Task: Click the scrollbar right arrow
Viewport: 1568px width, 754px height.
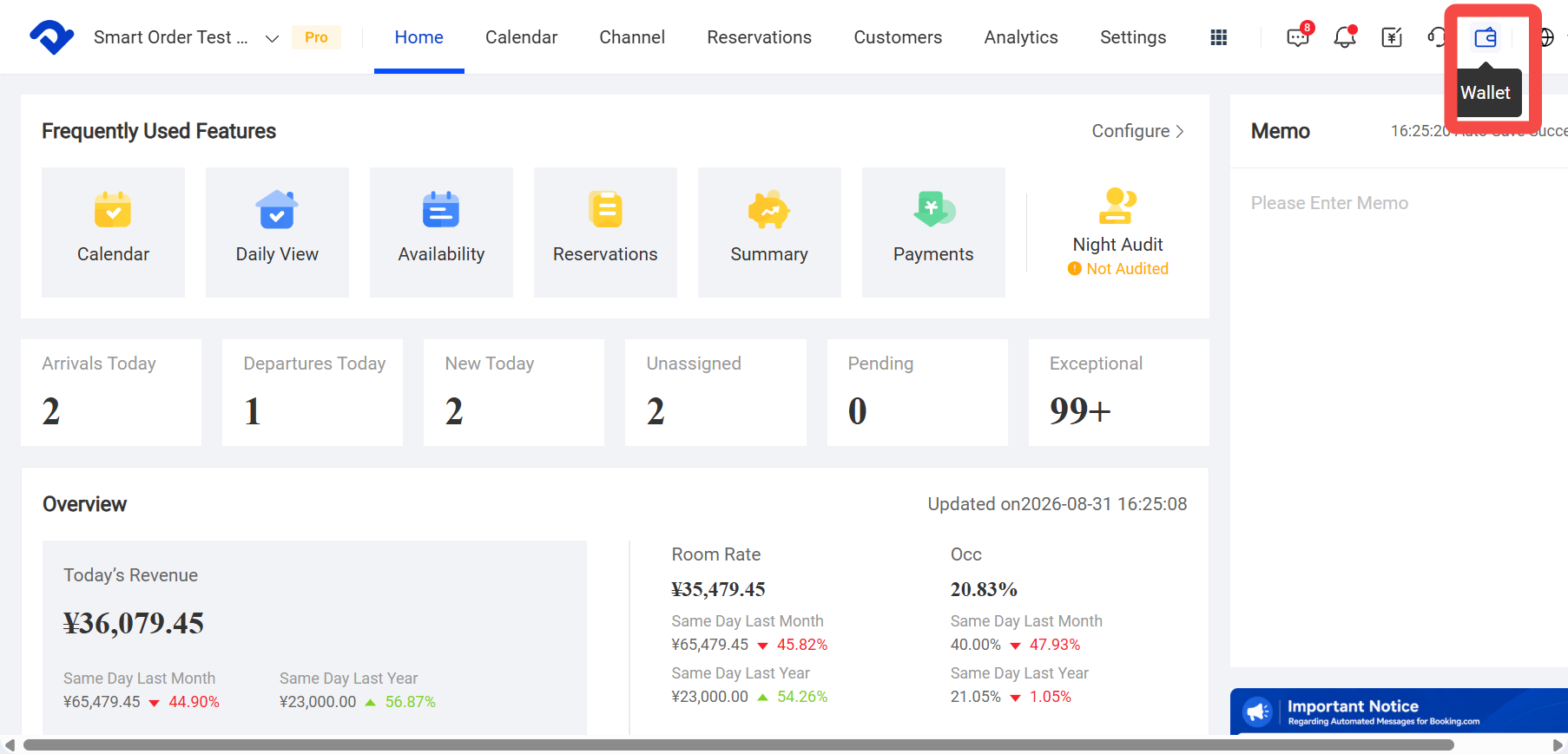Action: click(x=1558, y=745)
